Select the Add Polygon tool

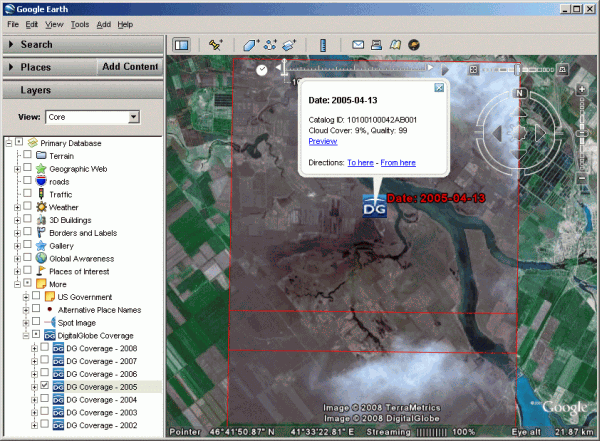(251, 45)
